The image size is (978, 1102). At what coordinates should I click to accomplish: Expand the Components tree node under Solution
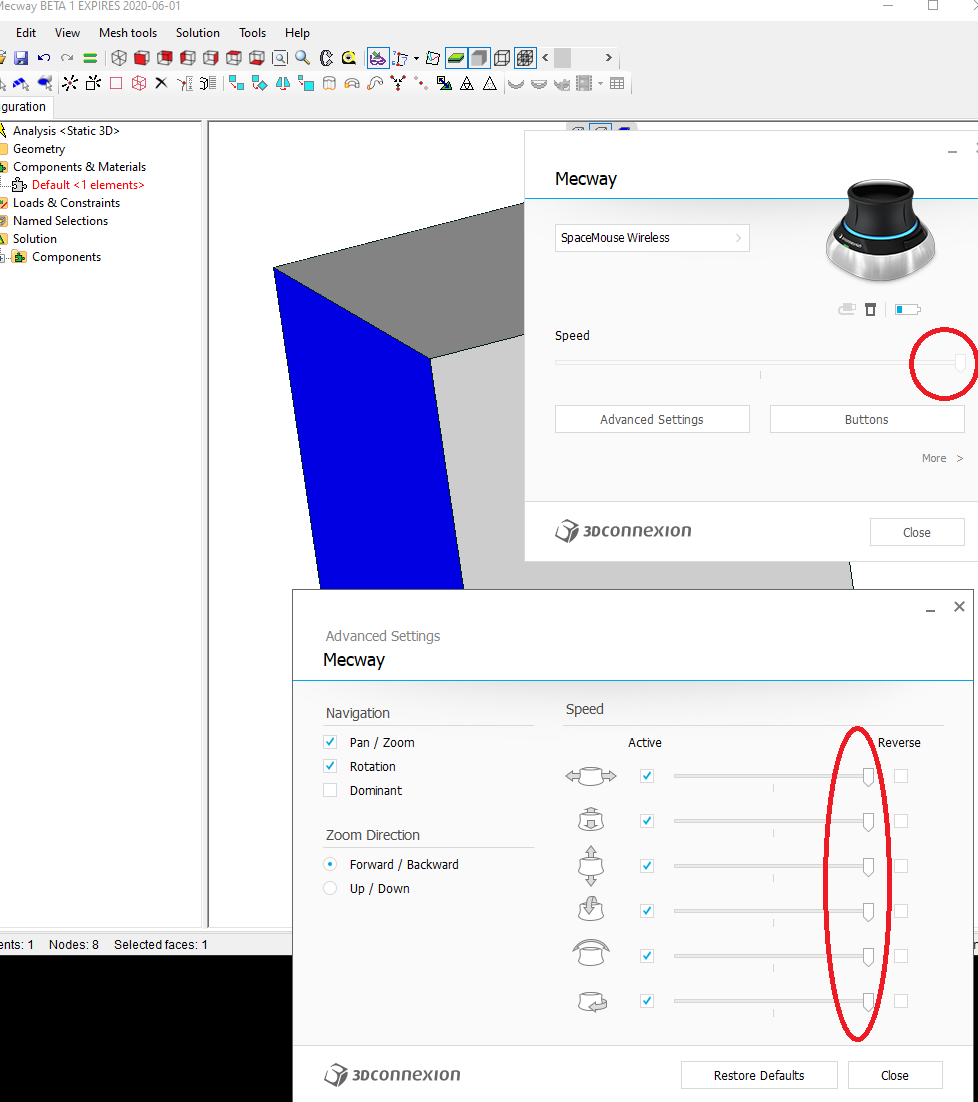click(2, 257)
